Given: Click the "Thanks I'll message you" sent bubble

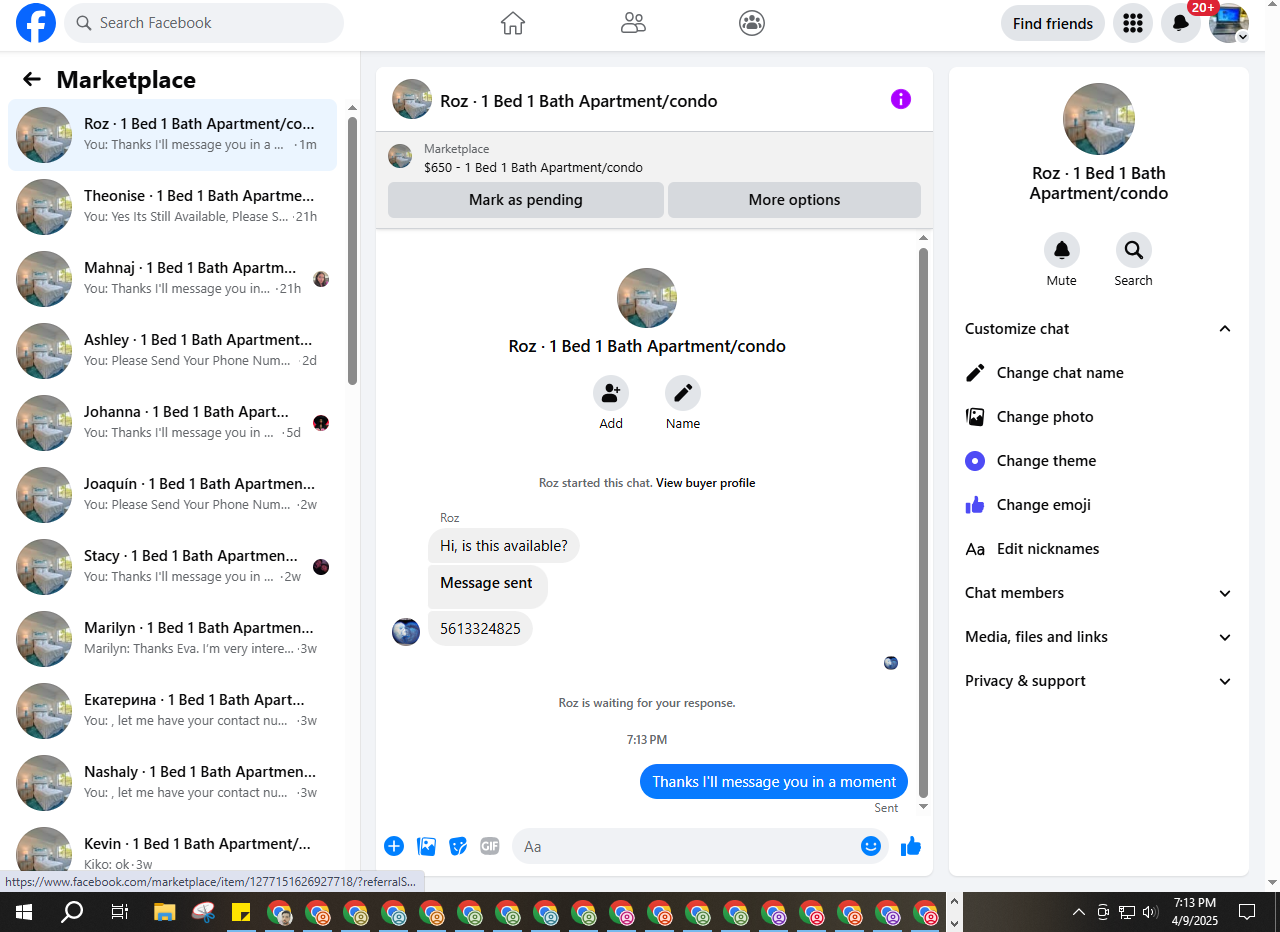Looking at the screenshot, I should (x=774, y=782).
